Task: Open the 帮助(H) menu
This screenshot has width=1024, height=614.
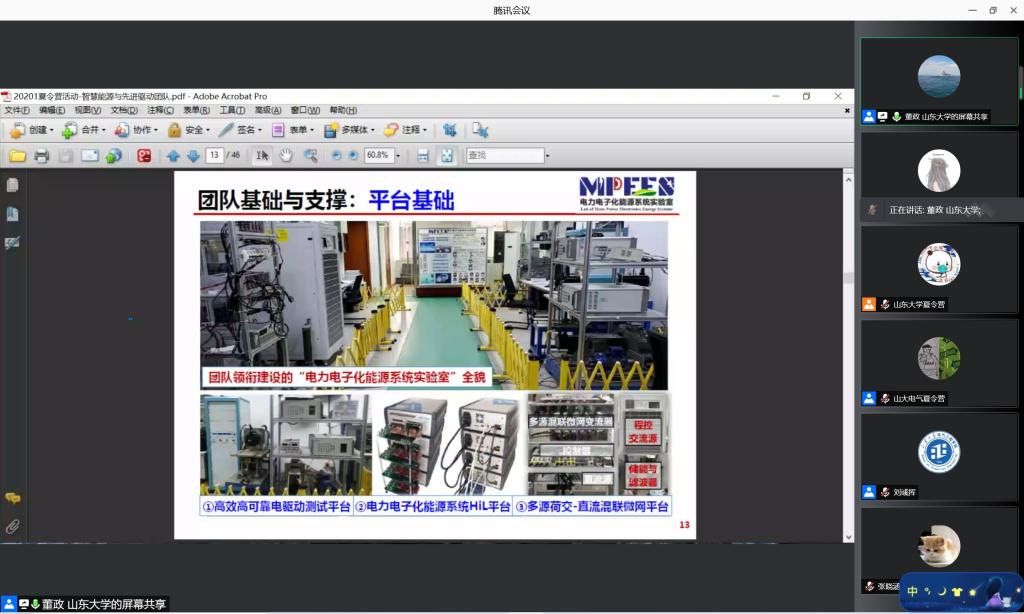Action: coord(343,110)
